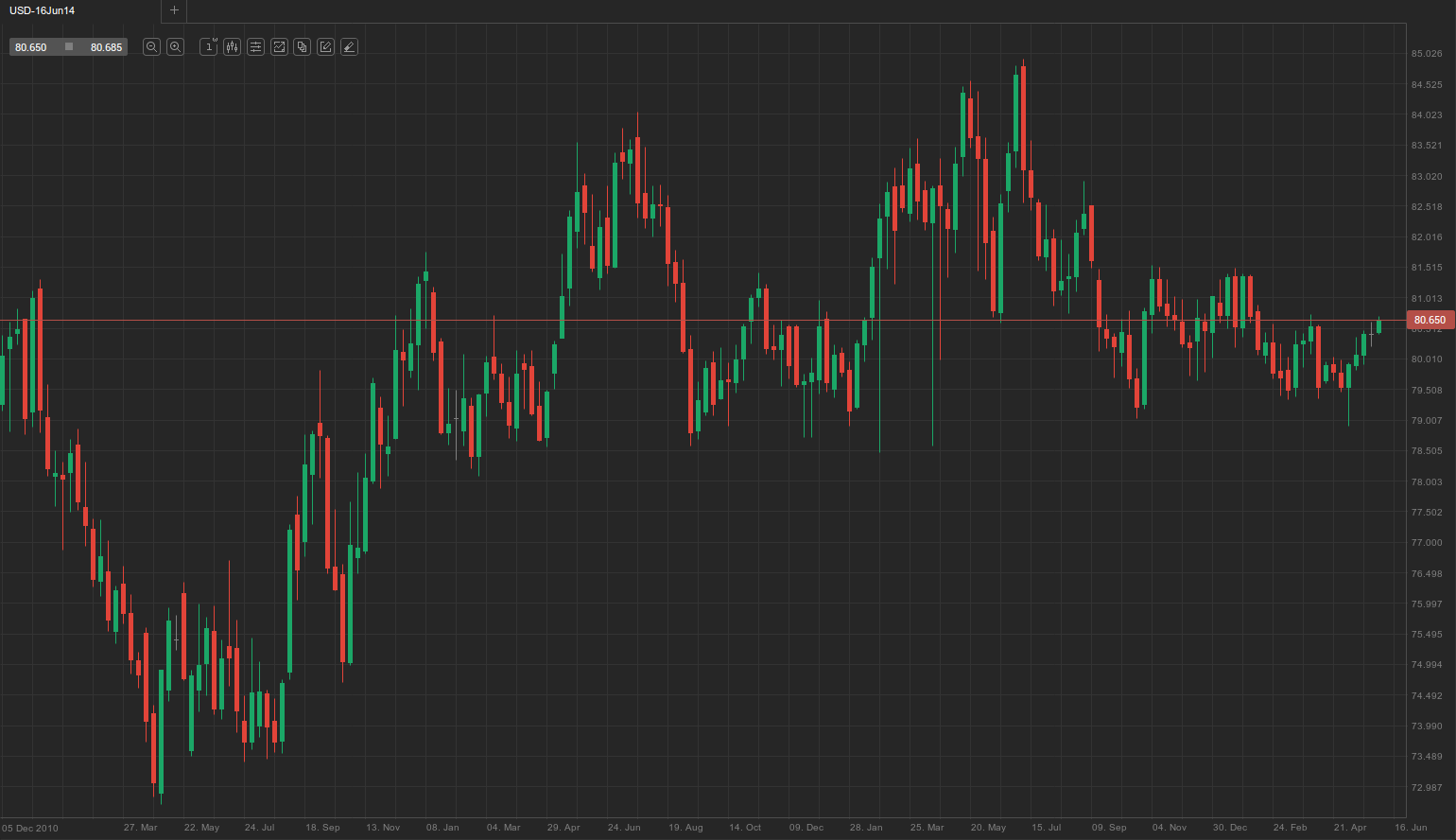Image resolution: width=1456 pixels, height=840 pixels.
Task: Click the 72.987 price axis label
Action: tap(1427, 787)
